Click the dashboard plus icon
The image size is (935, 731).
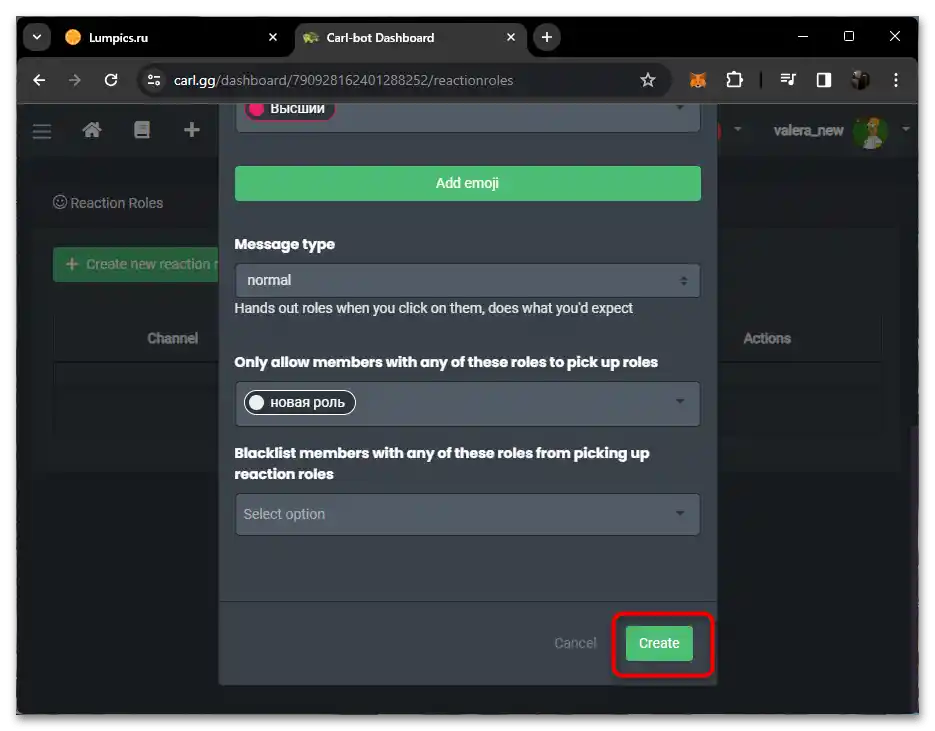191,129
